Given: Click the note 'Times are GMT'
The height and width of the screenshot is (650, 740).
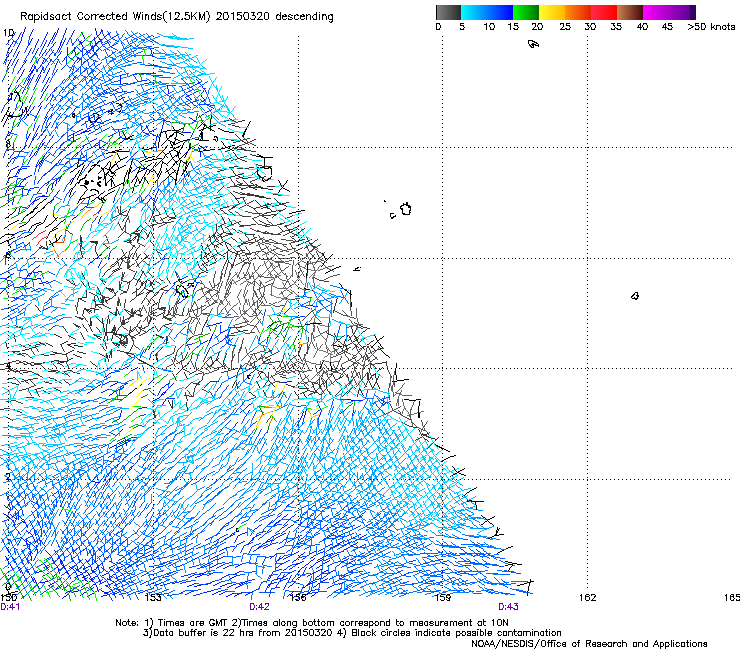Looking at the screenshot, I should point(191,623).
